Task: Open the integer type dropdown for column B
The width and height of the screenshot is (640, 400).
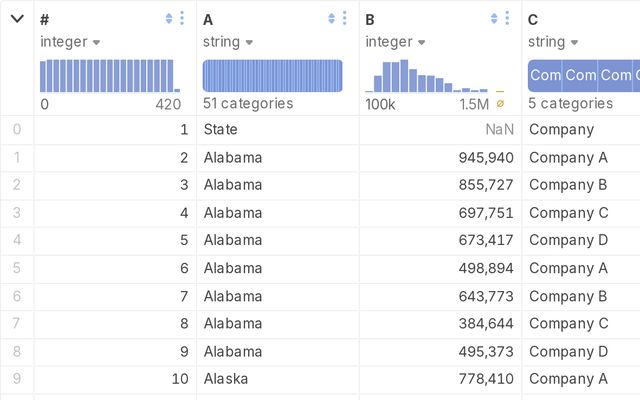Action: 395,42
